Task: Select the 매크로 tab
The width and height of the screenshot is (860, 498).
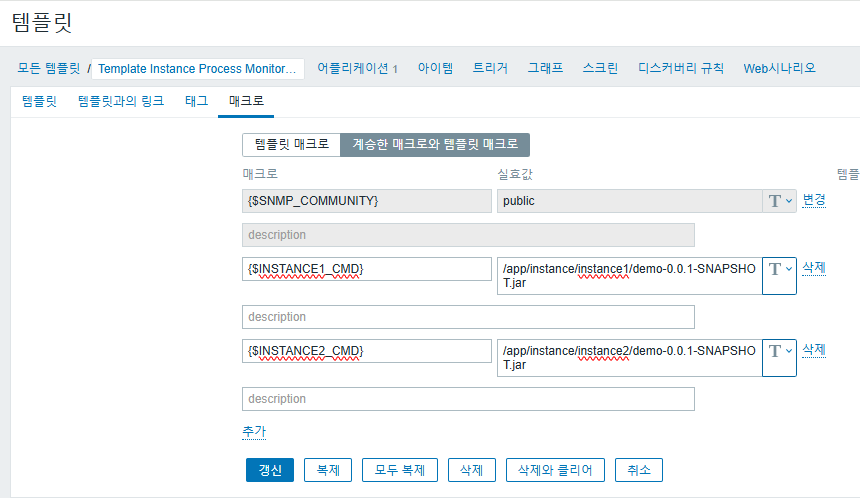Action: [x=246, y=101]
